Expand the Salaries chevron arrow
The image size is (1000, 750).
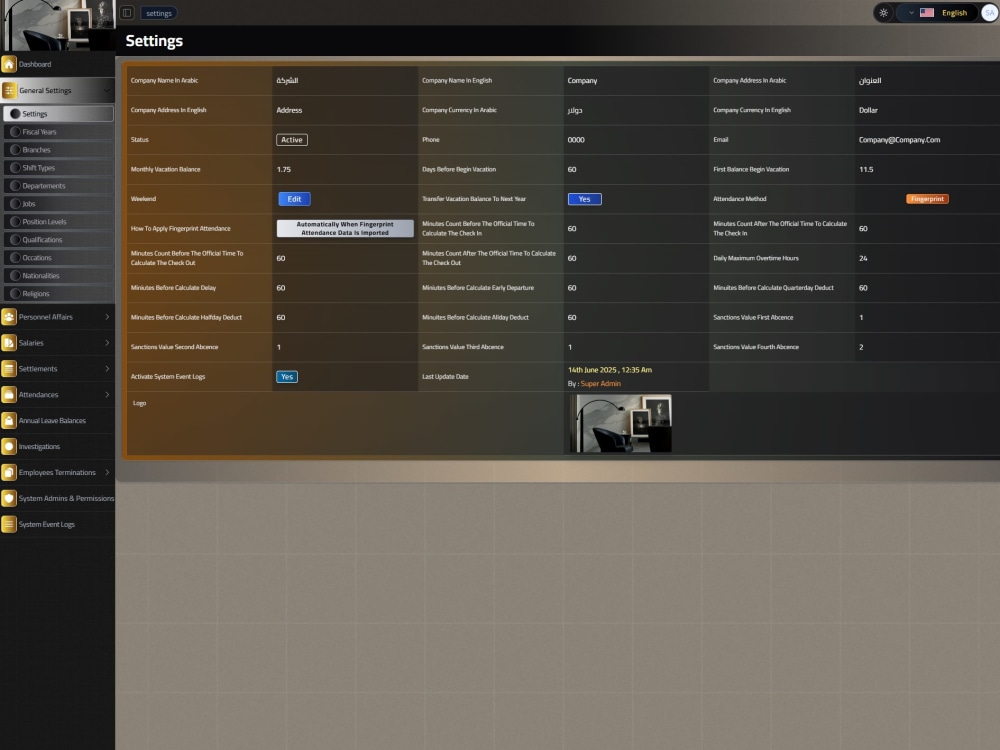[x=107, y=343]
